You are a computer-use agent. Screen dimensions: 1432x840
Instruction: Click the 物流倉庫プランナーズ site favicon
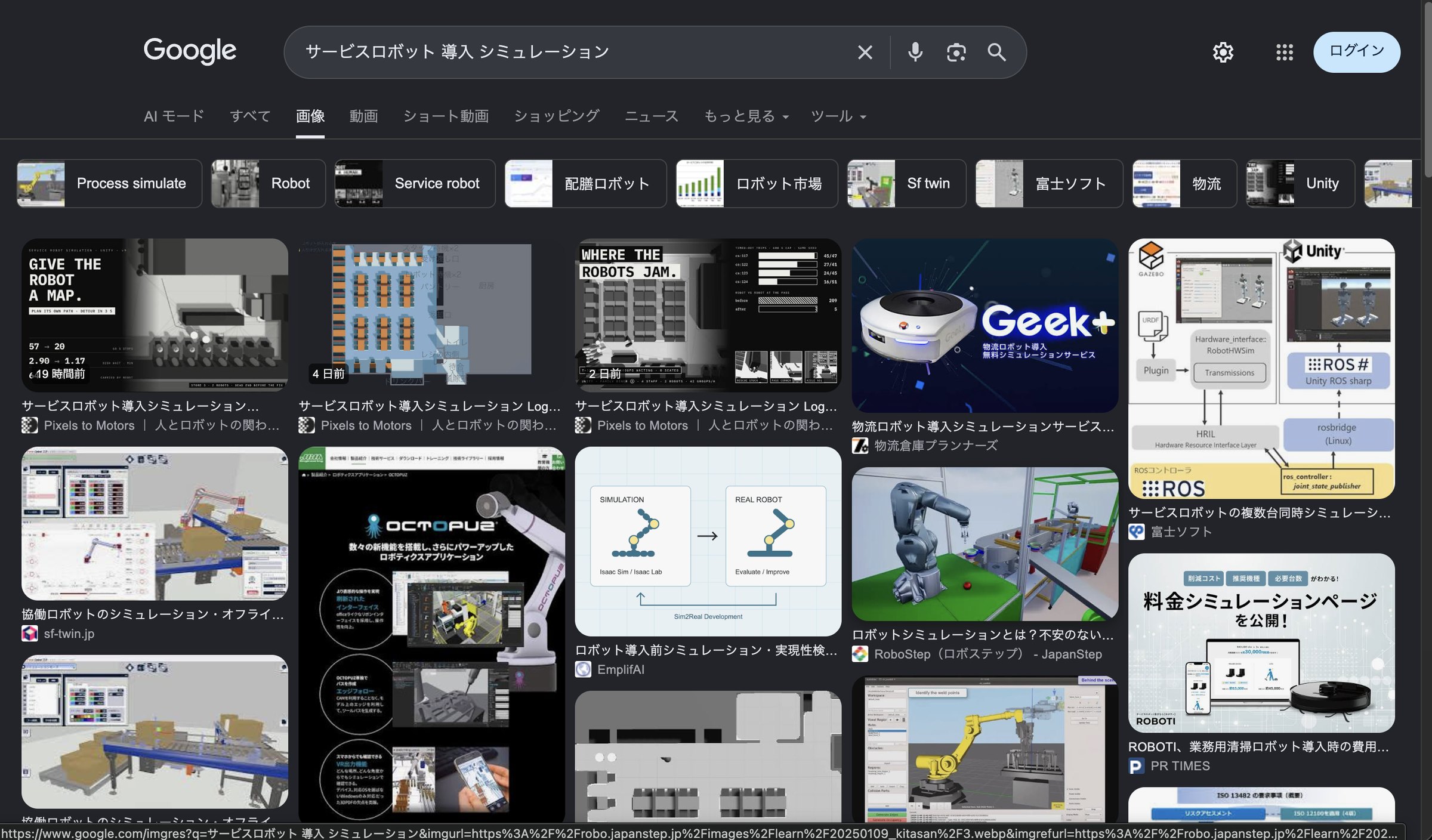point(860,446)
